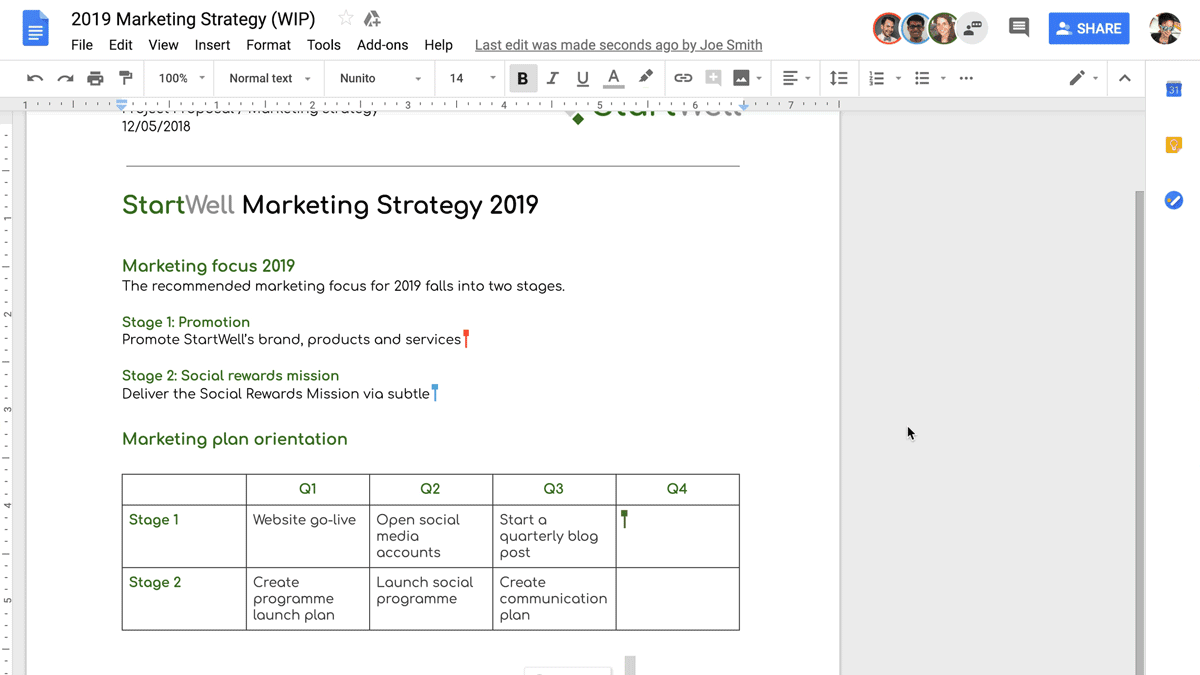The width and height of the screenshot is (1200, 675).
Task: Click the print icon
Action: (93, 78)
